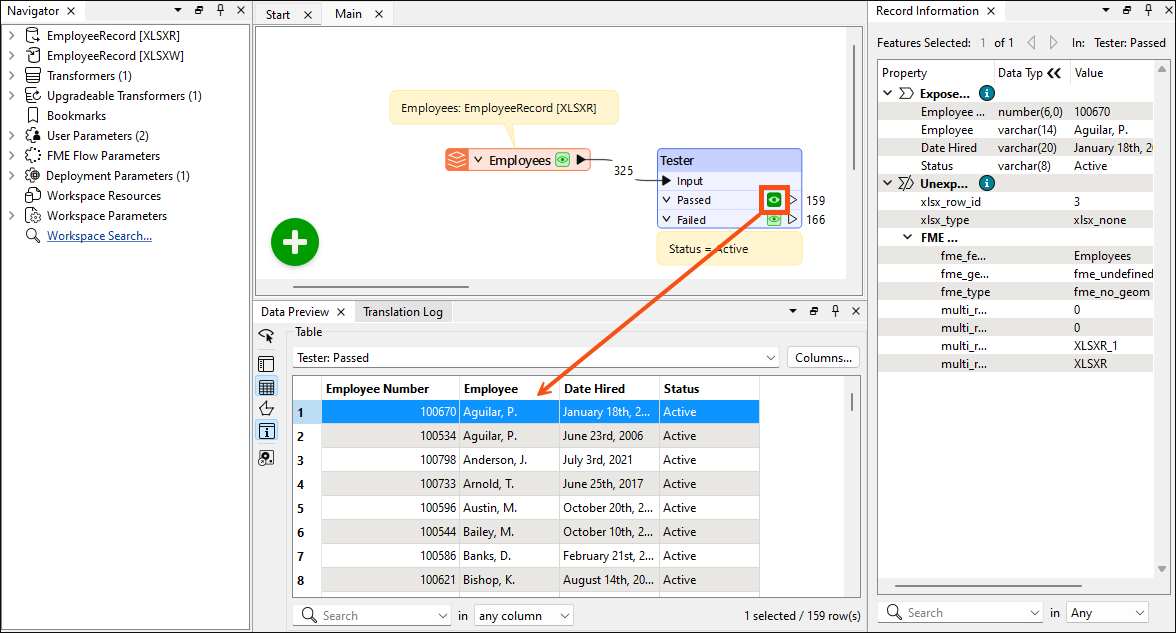Switch to the Start tab

(x=277, y=14)
